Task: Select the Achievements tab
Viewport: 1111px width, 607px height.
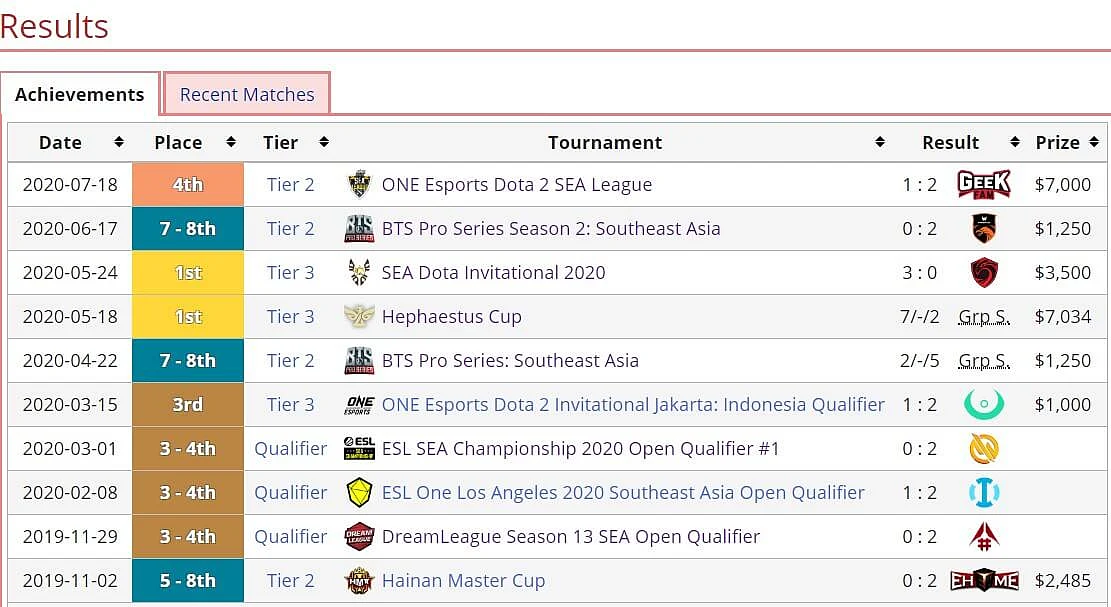Action: (x=79, y=94)
